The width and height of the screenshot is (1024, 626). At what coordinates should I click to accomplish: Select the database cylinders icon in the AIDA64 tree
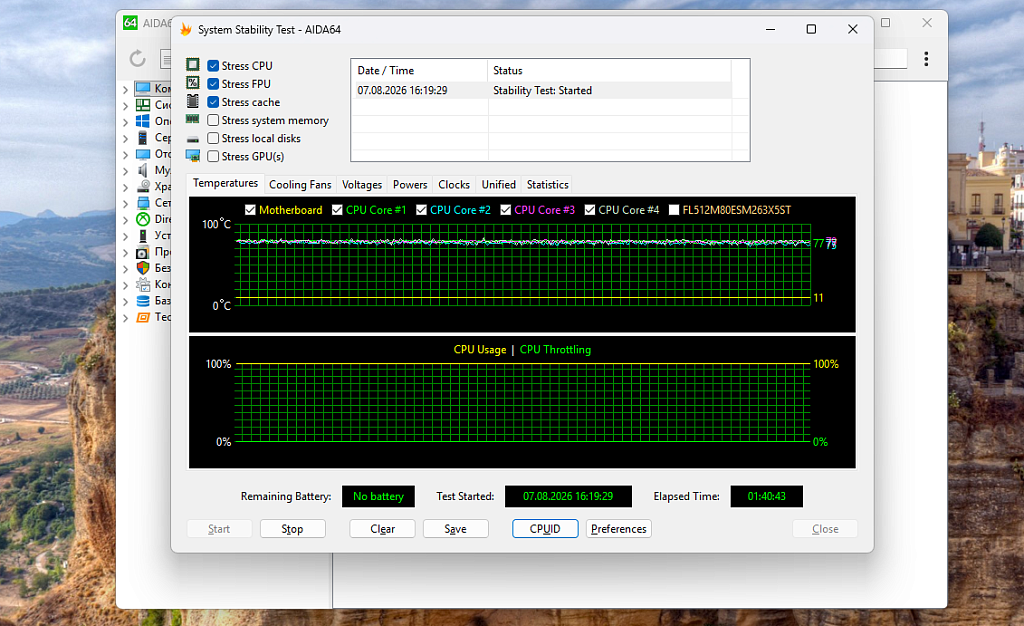[143, 301]
